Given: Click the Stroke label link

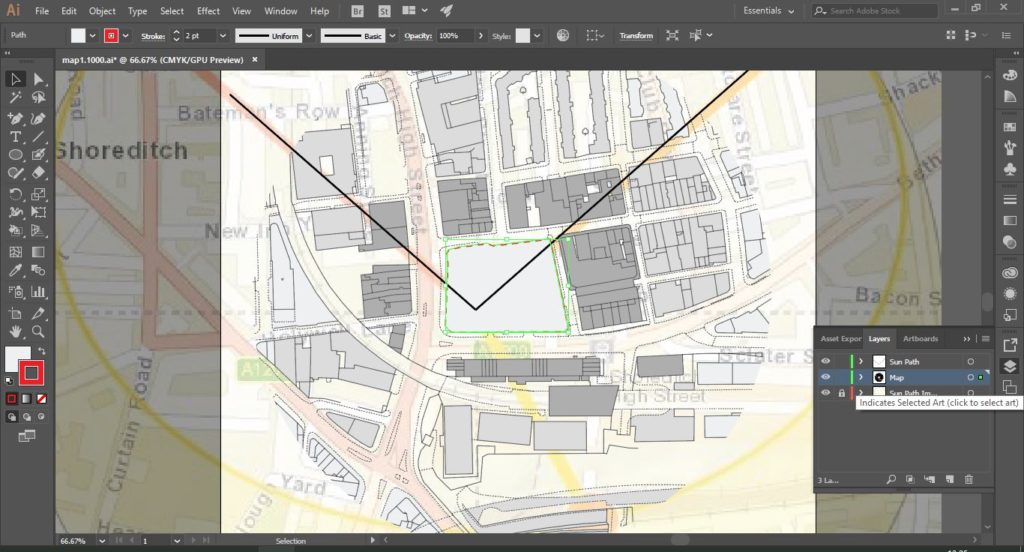Looking at the screenshot, I should pyautogui.click(x=153, y=36).
